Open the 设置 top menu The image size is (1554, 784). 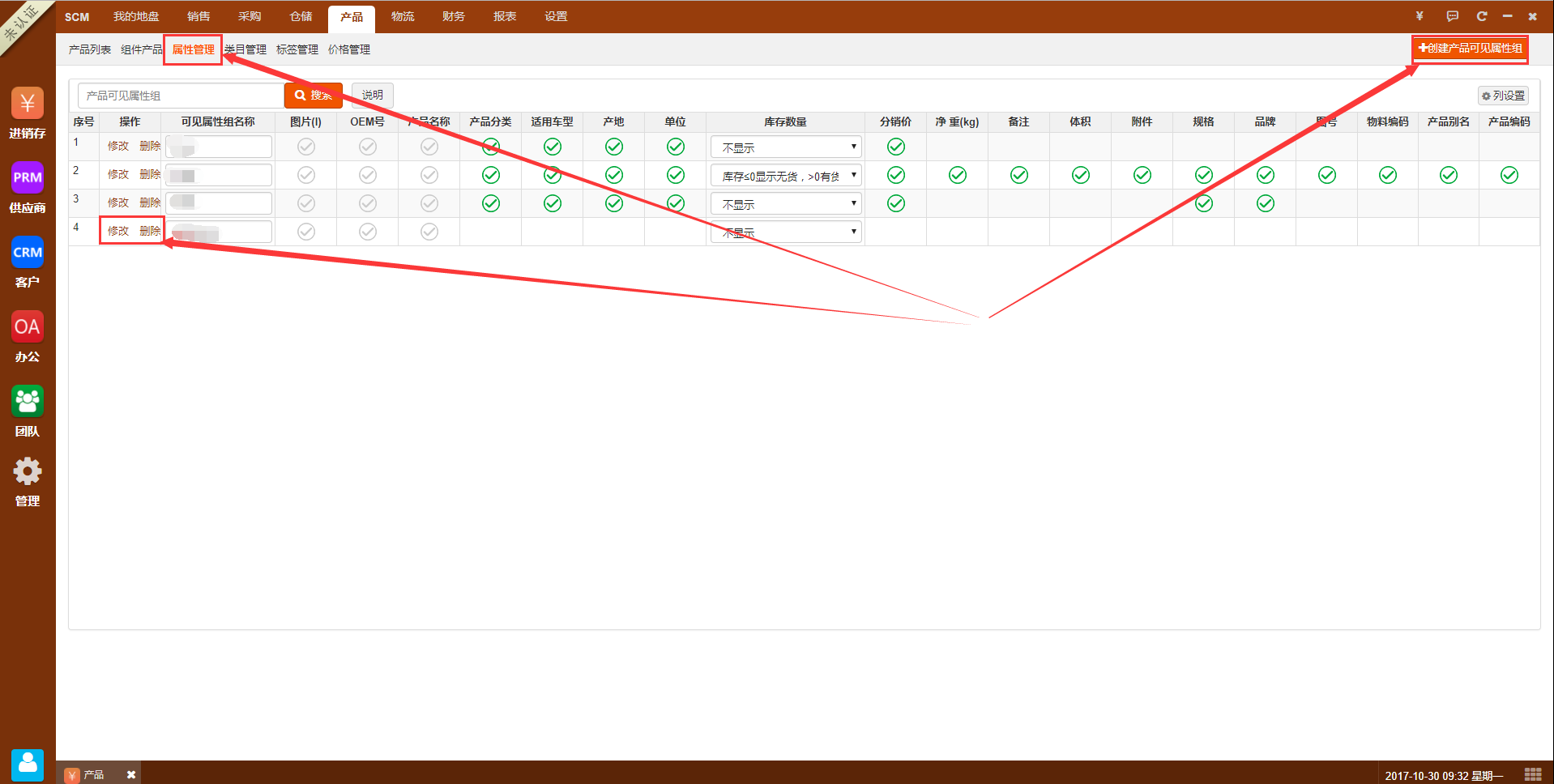556,16
